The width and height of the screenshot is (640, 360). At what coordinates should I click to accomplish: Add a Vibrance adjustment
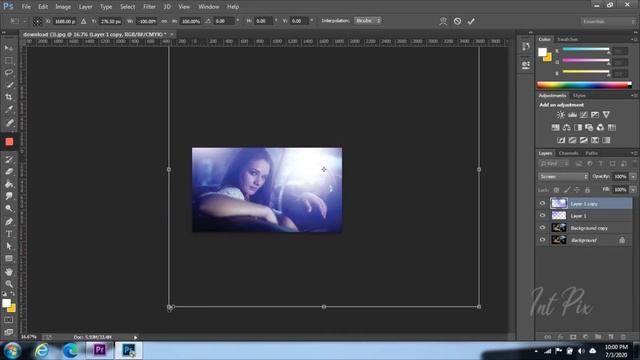(607, 115)
